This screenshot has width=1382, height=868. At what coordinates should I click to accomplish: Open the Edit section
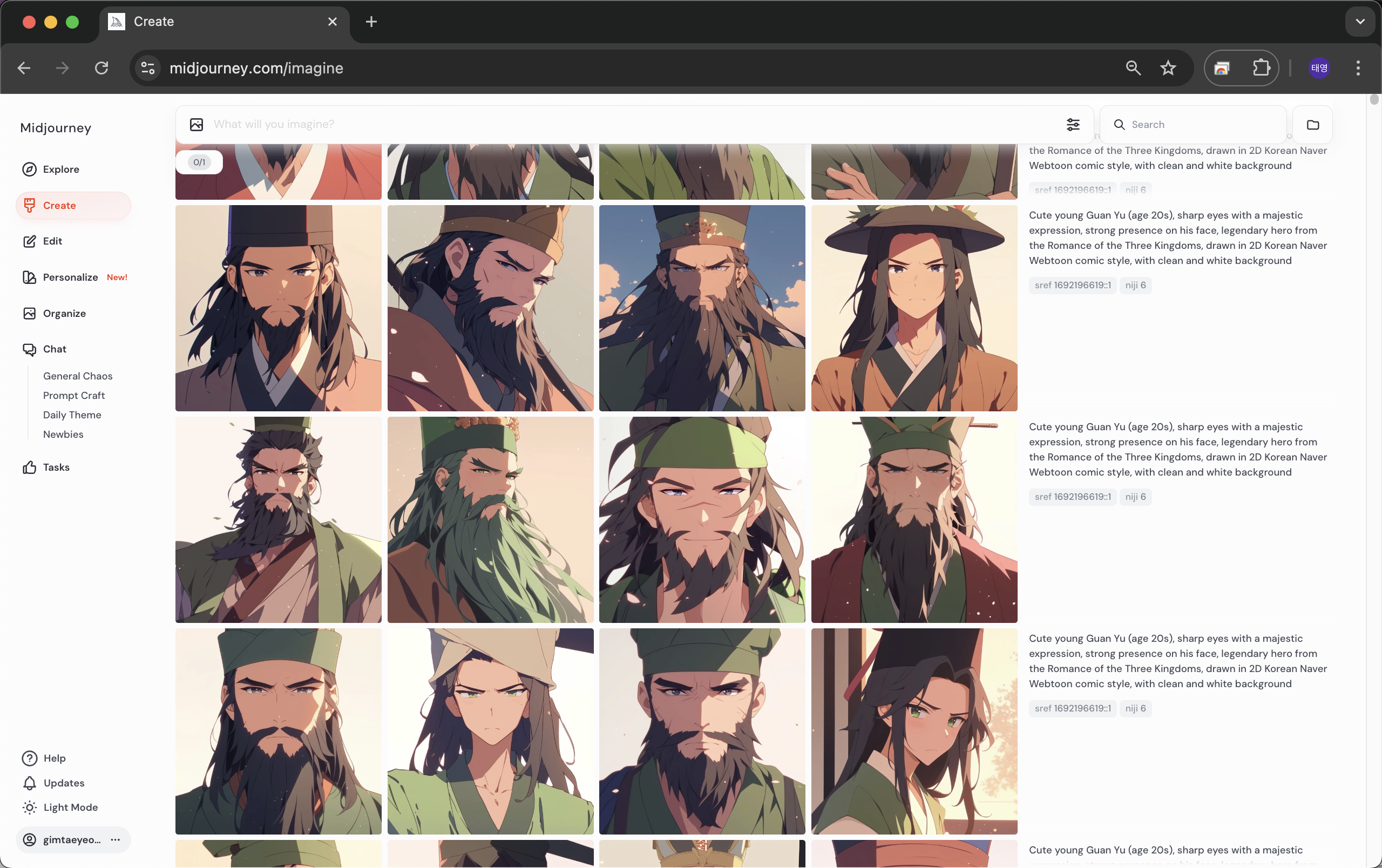click(x=52, y=241)
